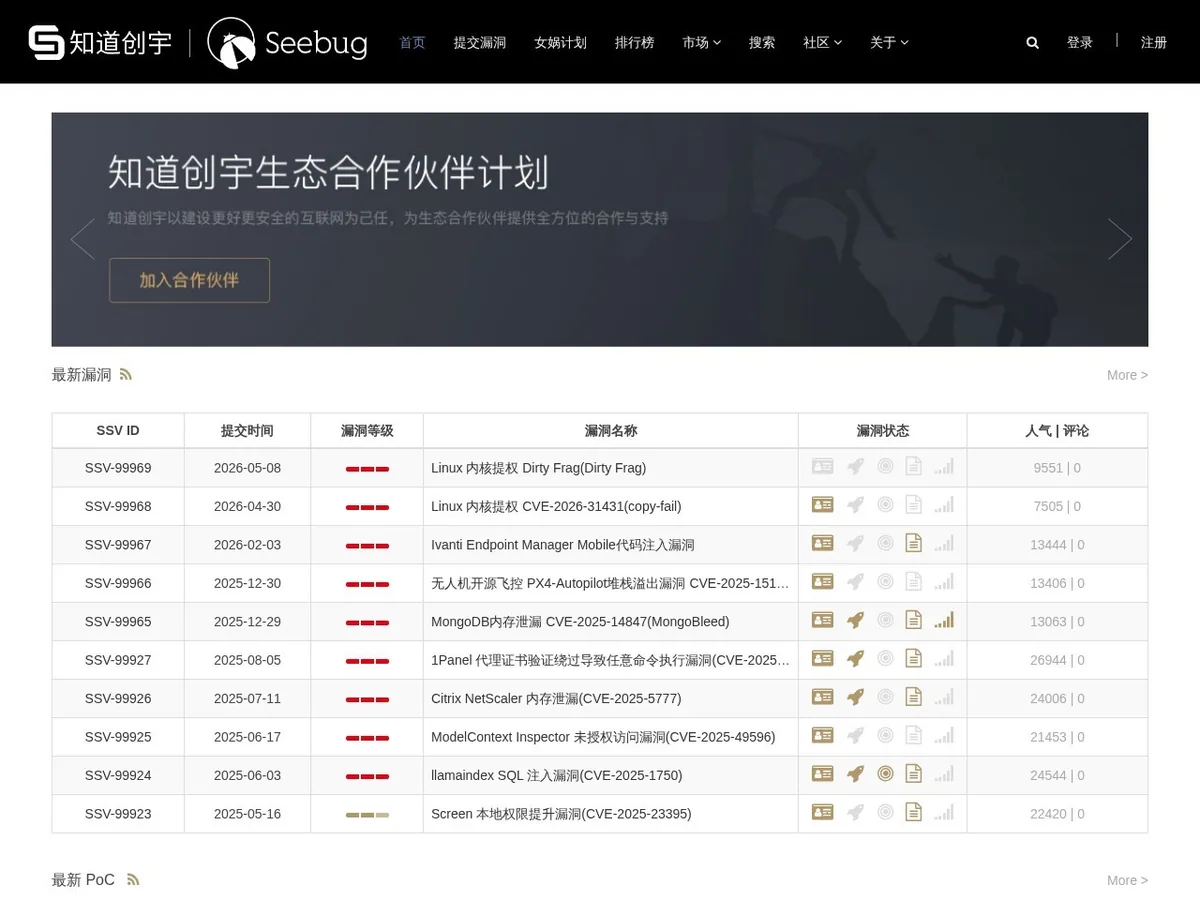The height and width of the screenshot is (900, 1200).
Task: Click the Seebug logo
Action: click(x=287, y=43)
